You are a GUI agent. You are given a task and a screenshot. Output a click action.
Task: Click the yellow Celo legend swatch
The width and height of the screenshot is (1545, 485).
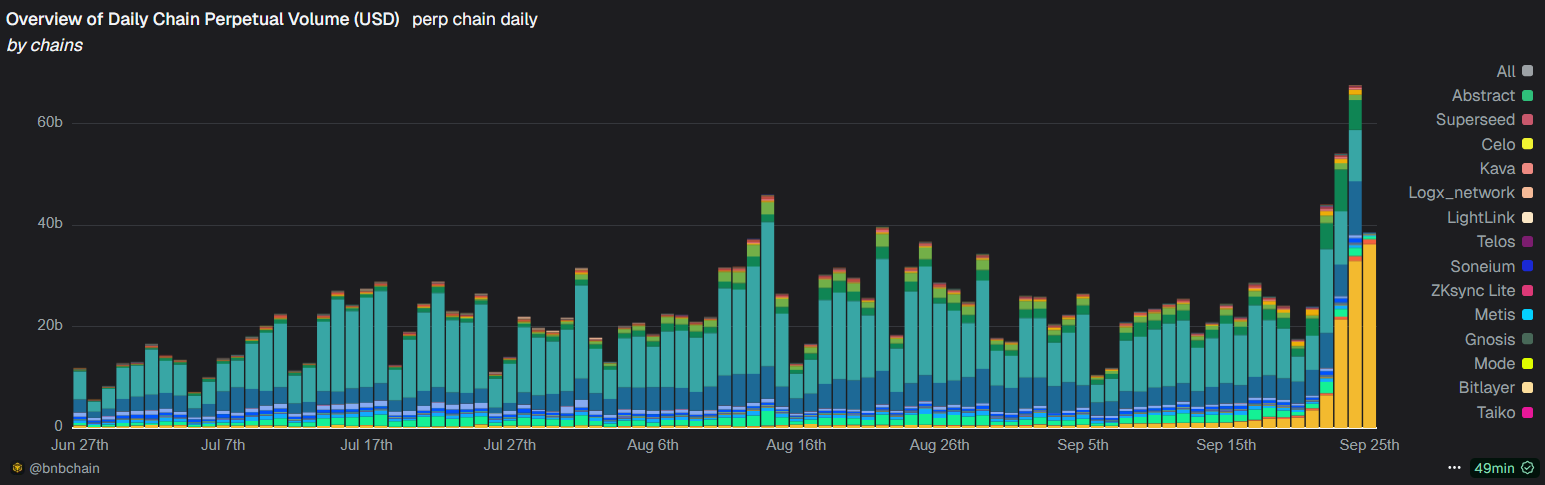pos(1527,145)
